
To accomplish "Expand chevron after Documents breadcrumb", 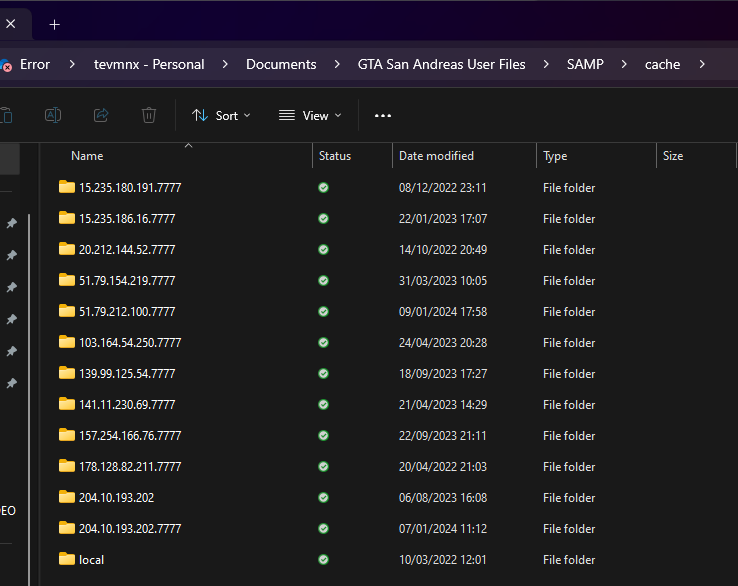I will point(337,64).
